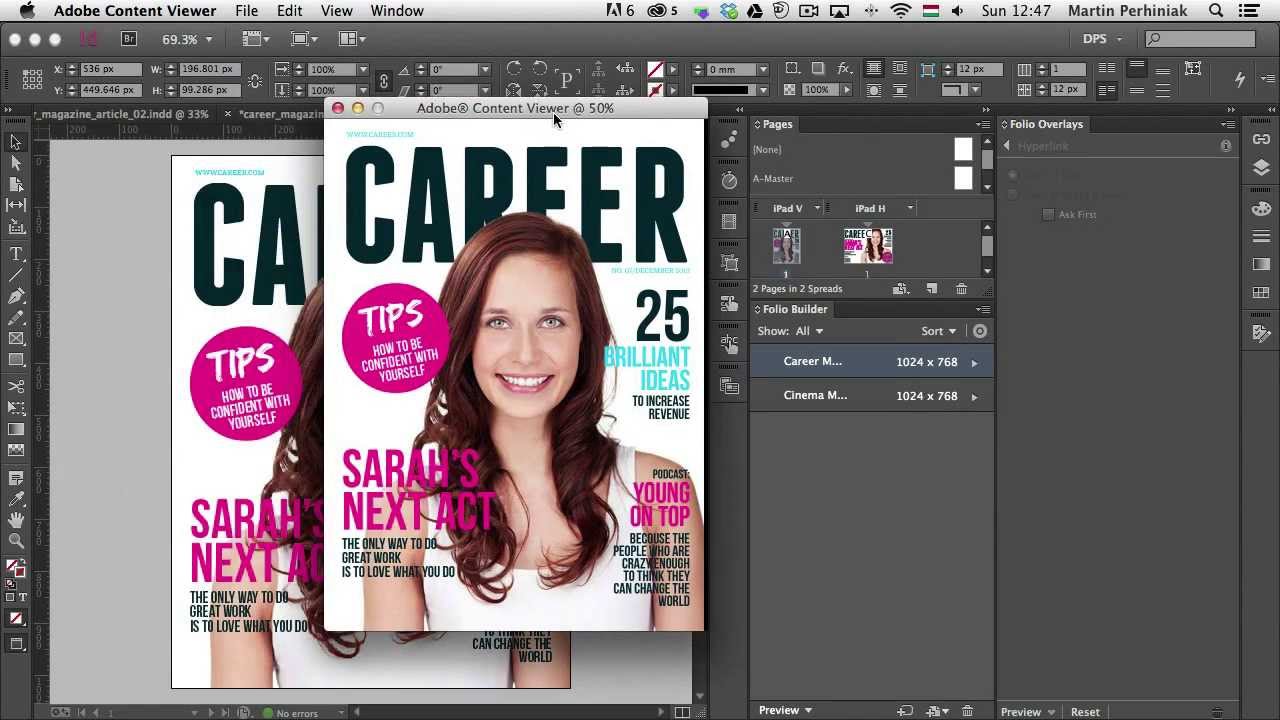1280x720 pixels.
Task: Click the Reset button in Folio Overlays
Action: point(1085,712)
